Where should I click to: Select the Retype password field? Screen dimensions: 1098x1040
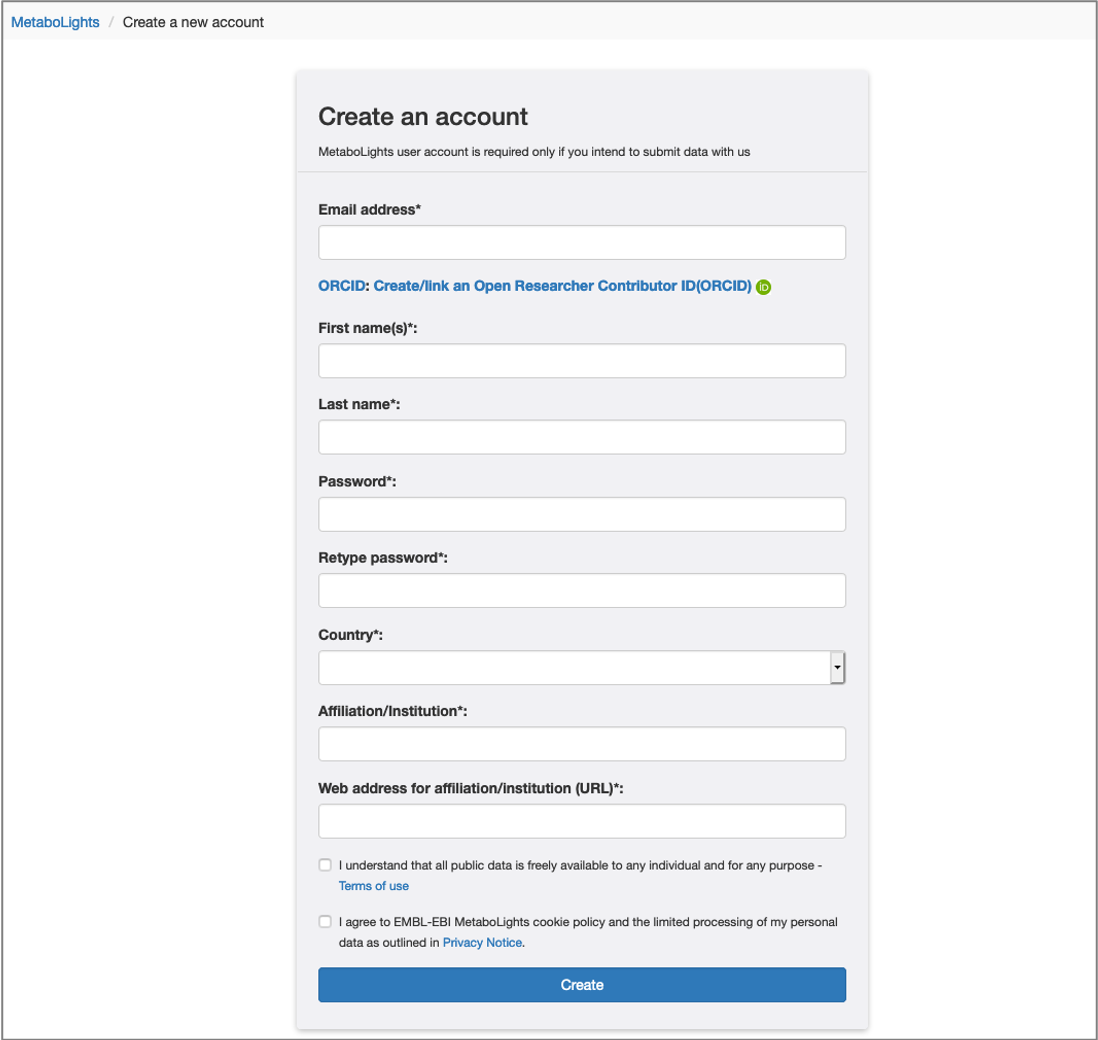coord(582,590)
